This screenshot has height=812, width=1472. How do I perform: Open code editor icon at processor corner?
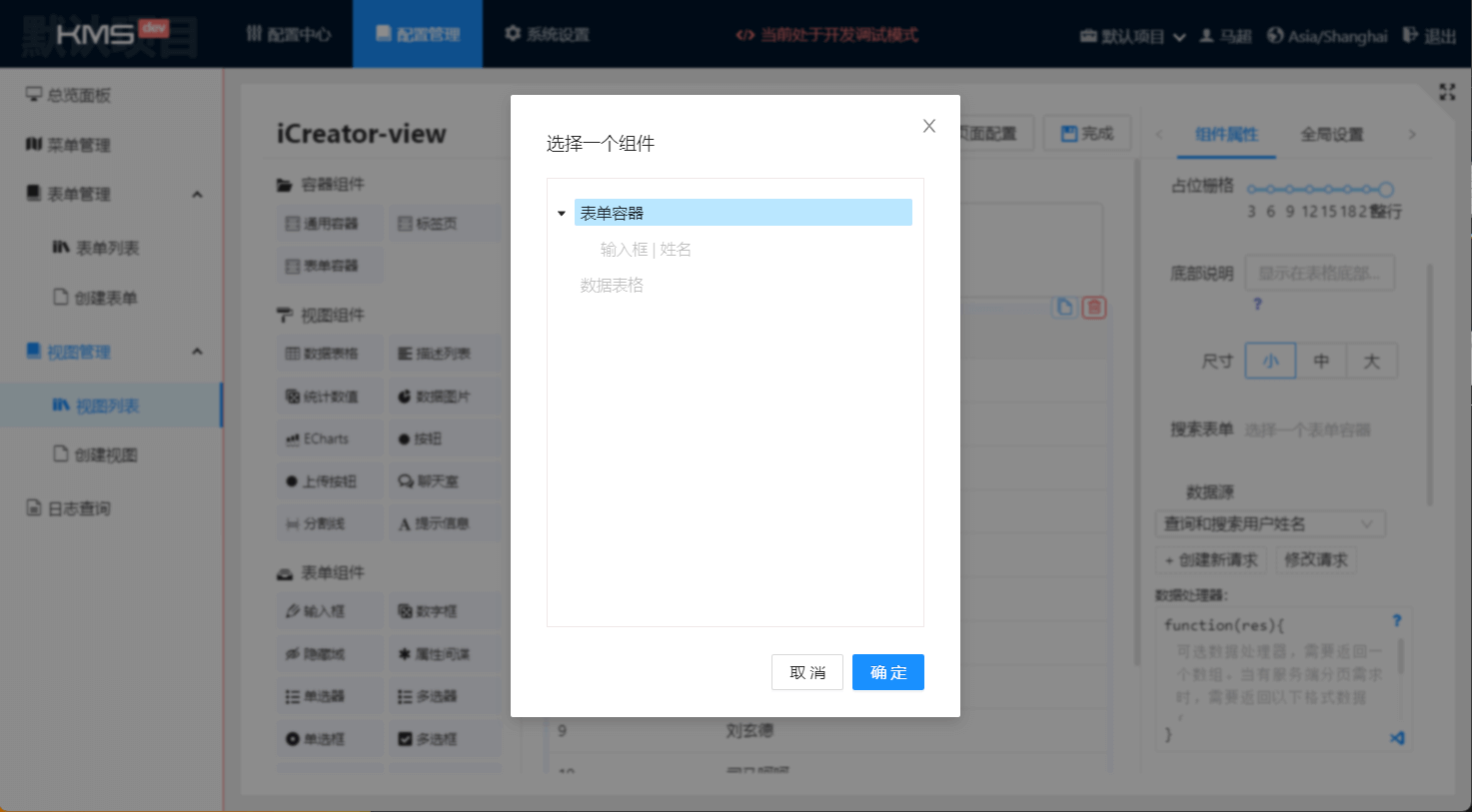coord(1397,738)
